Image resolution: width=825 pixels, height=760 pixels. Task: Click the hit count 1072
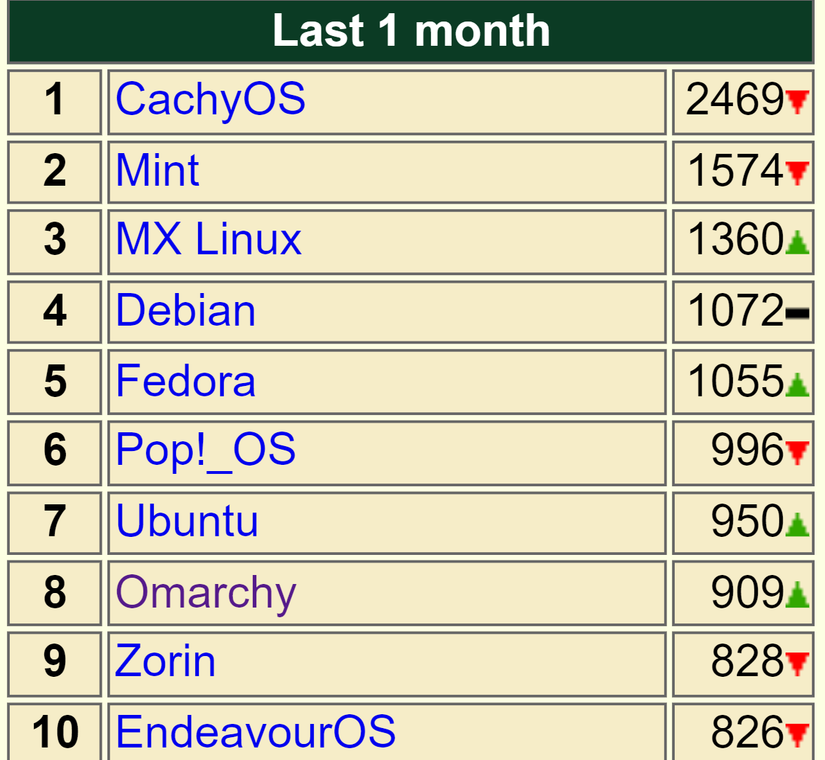click(736, 310)
